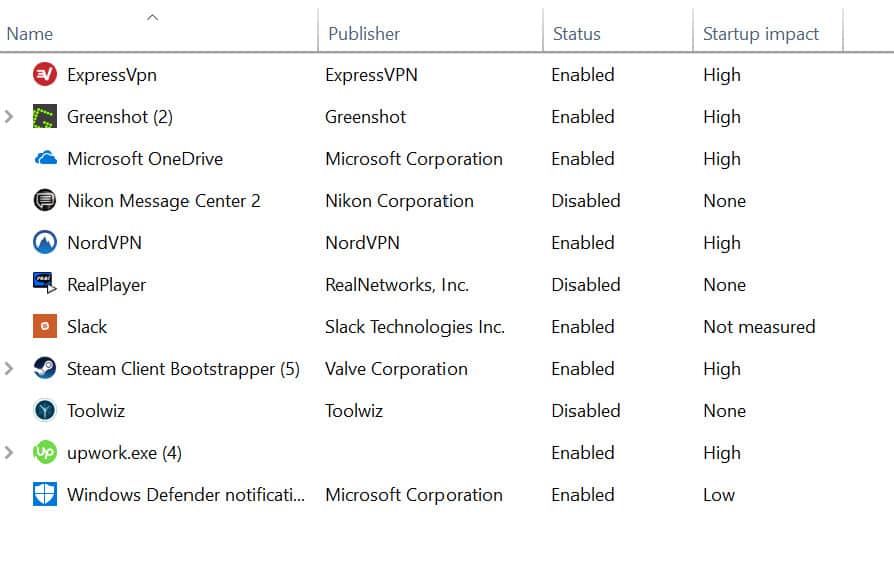
Task: Select the ExpressVpn red icon
Action: [x=44, y=75]
